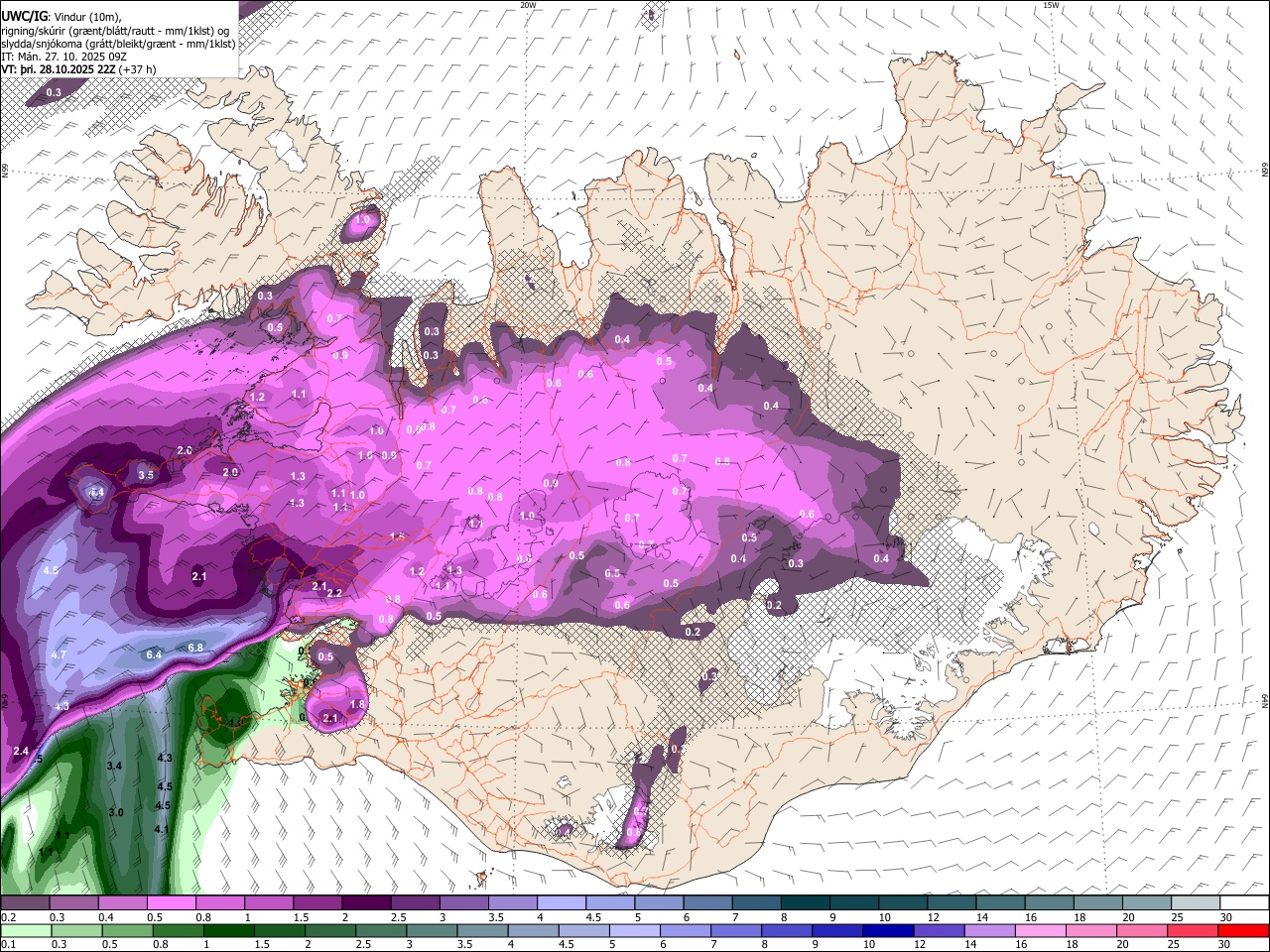Select the 3.5 precipitation value
This screenshot has width=1270, height=952.
click(146, 475)
